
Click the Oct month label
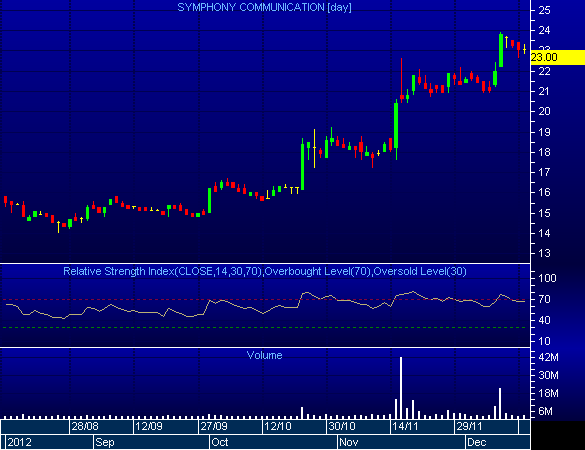tap(220, 442)
